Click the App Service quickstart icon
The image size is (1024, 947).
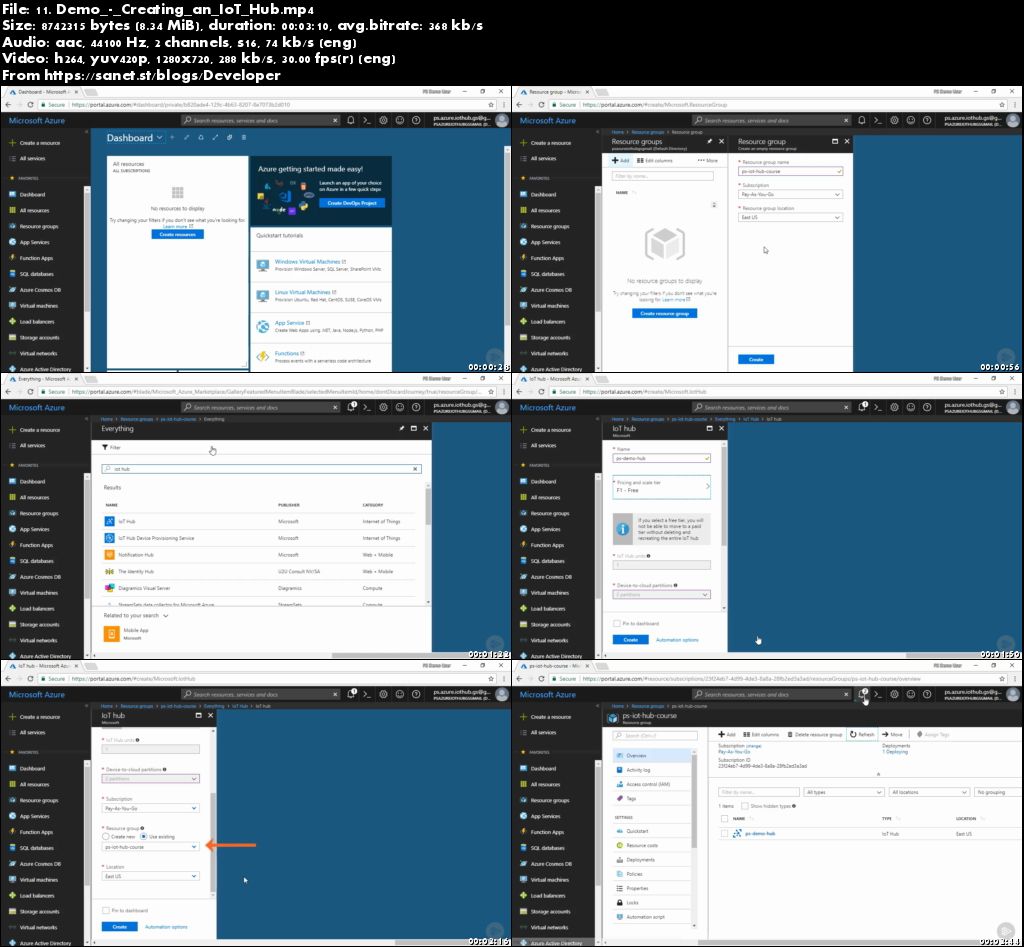click(263, 327)
